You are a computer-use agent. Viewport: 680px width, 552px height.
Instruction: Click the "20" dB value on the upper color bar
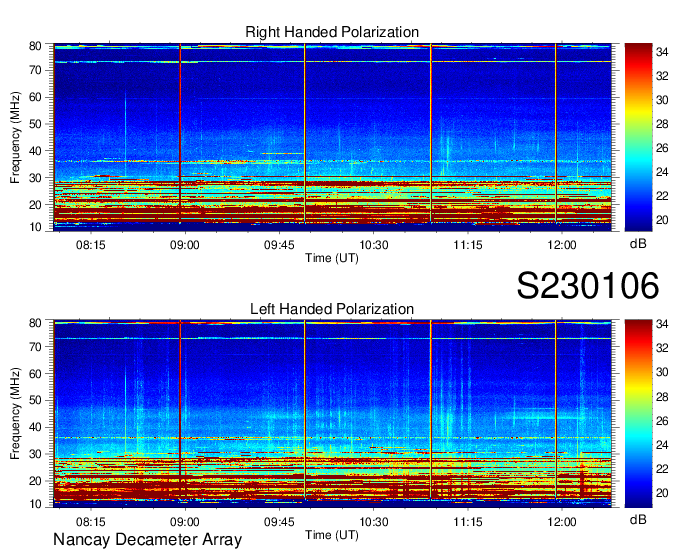tap(662, 220)
